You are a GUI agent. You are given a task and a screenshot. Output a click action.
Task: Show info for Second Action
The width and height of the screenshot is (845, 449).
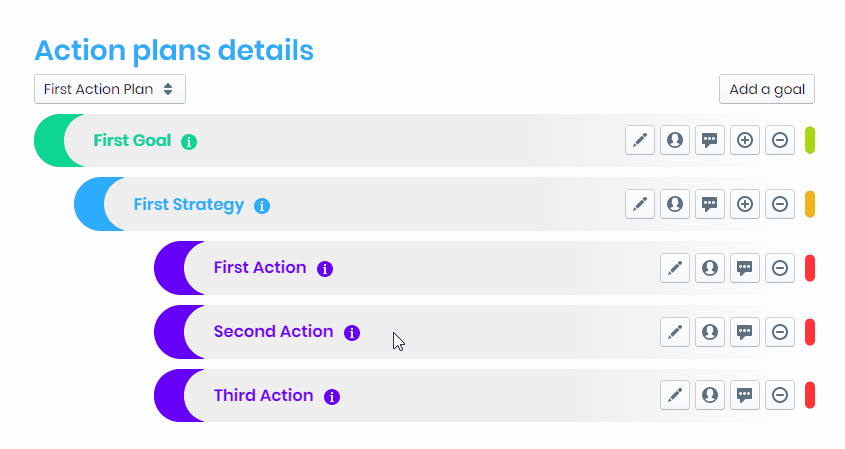coord(351,333)
